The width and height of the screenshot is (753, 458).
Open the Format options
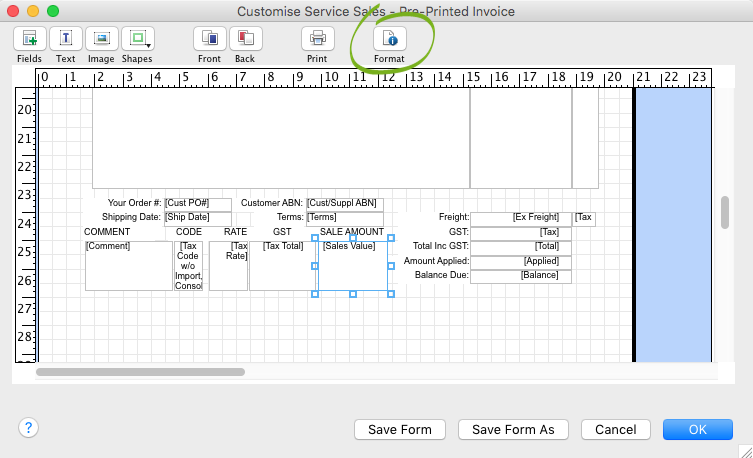click(389, 39)
